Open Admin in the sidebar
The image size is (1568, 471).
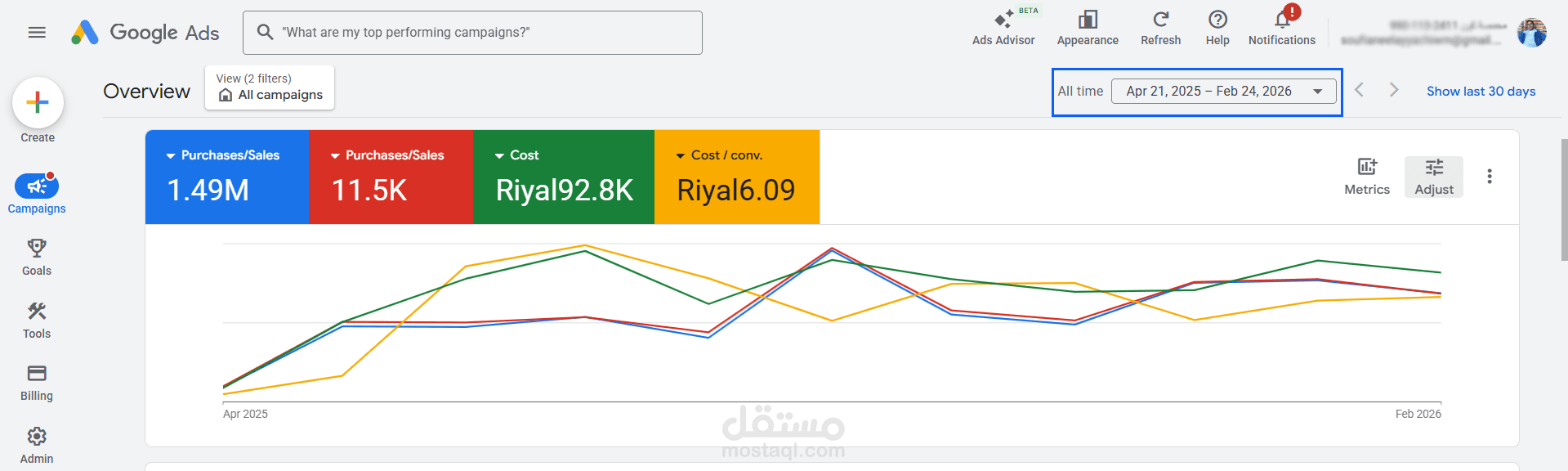click(x=37, y=445)
